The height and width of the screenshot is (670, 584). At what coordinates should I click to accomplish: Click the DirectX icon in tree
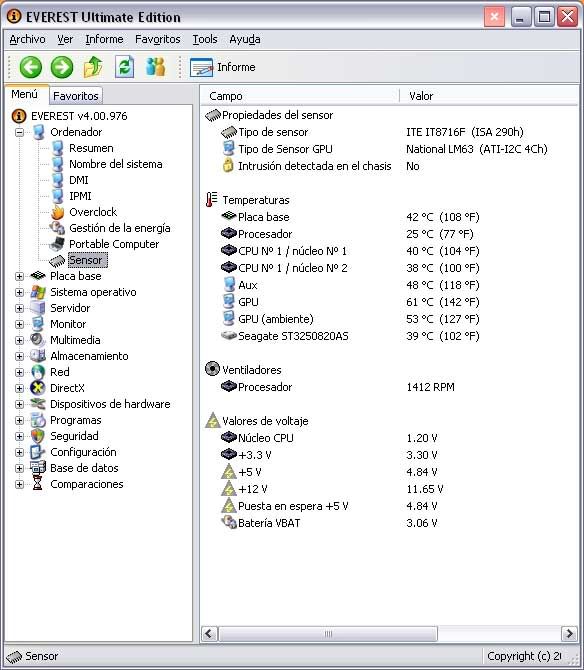coord(38,388)
